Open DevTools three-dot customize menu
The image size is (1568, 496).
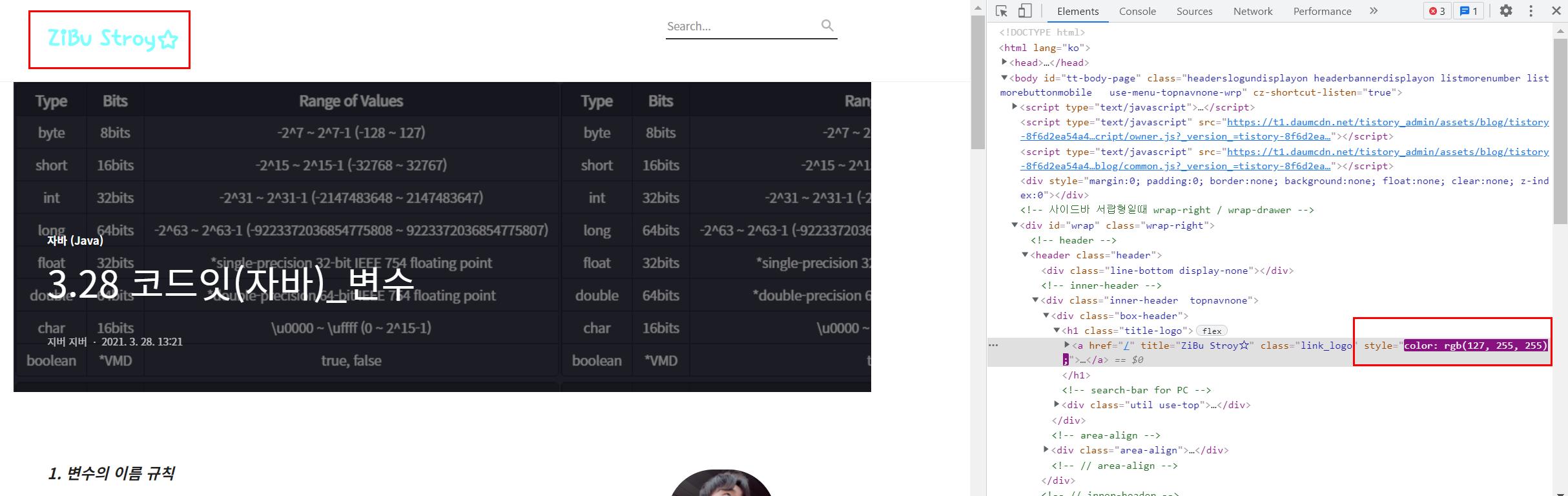[1531, 11]
